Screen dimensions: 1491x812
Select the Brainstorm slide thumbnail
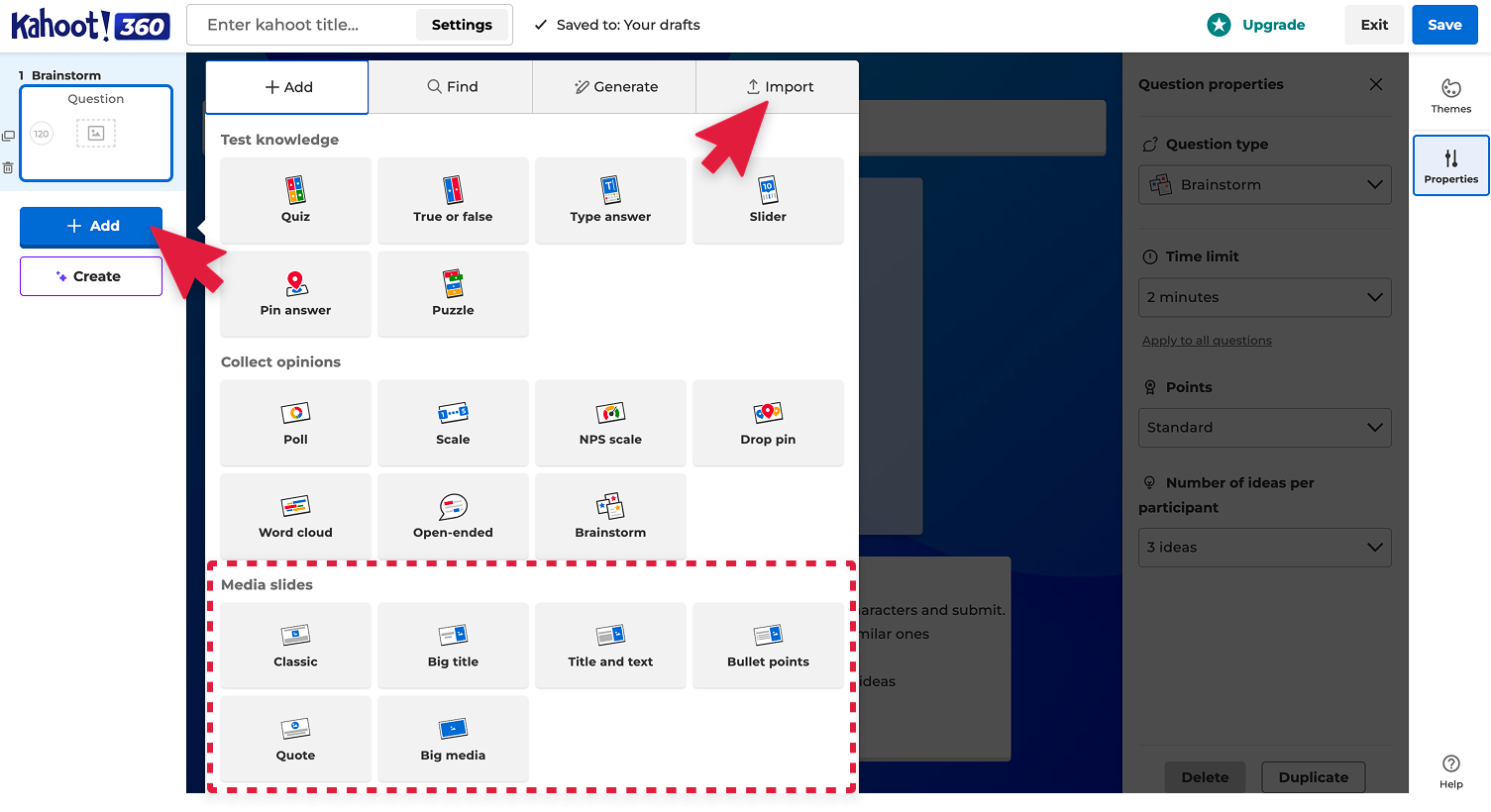tap(96, 133)
